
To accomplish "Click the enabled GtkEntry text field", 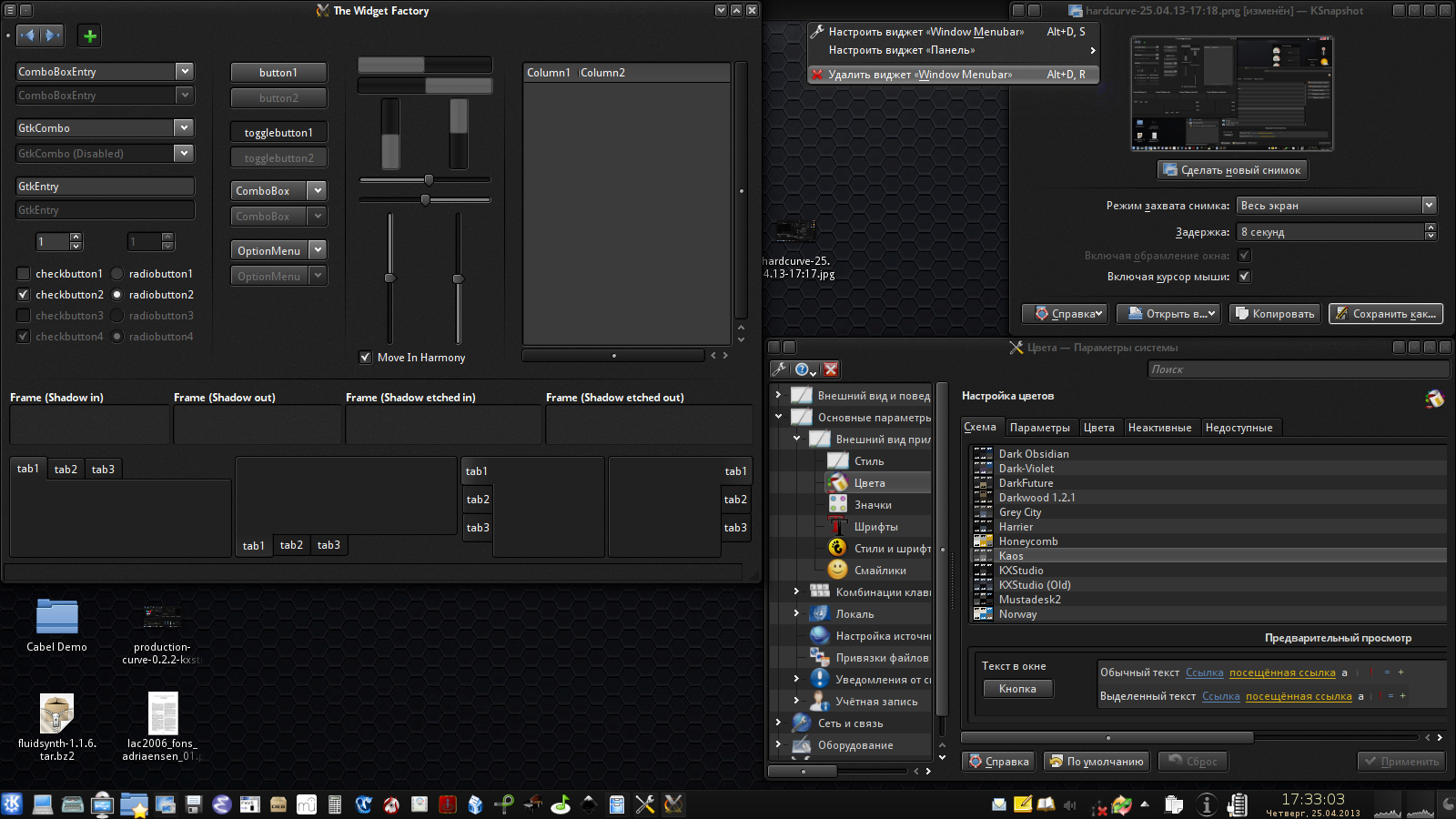I will pos(105,187).
